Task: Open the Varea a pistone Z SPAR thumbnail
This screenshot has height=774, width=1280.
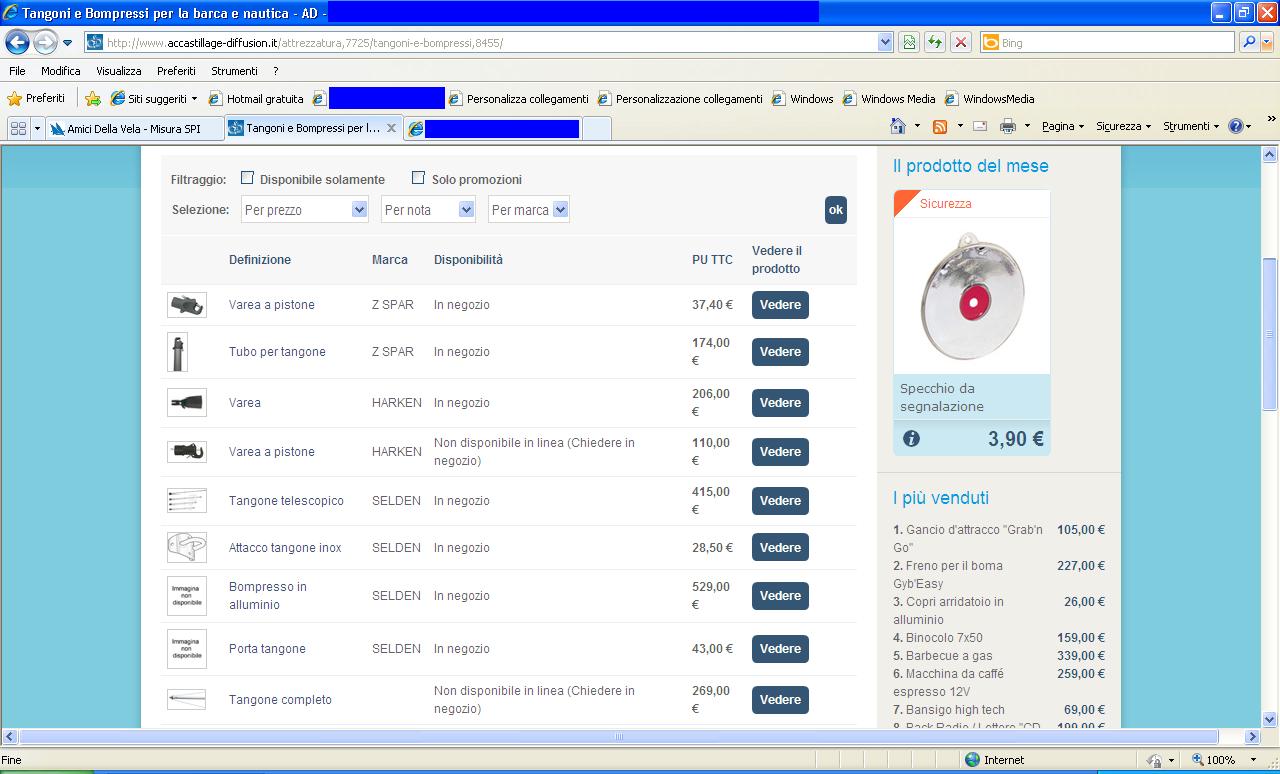Action: coord(187,305)
